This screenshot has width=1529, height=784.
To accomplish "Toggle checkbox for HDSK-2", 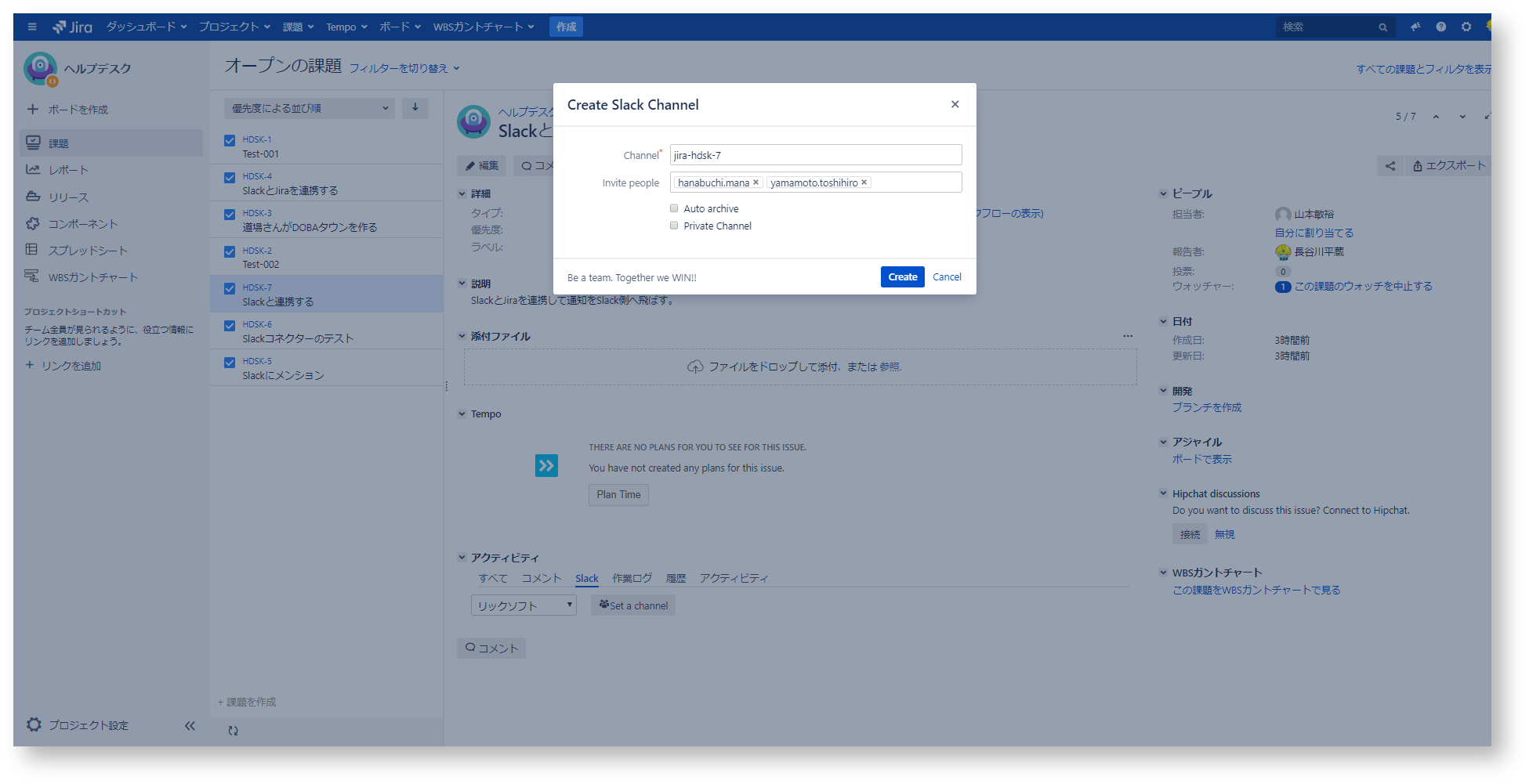I will (x=230, y=252).
